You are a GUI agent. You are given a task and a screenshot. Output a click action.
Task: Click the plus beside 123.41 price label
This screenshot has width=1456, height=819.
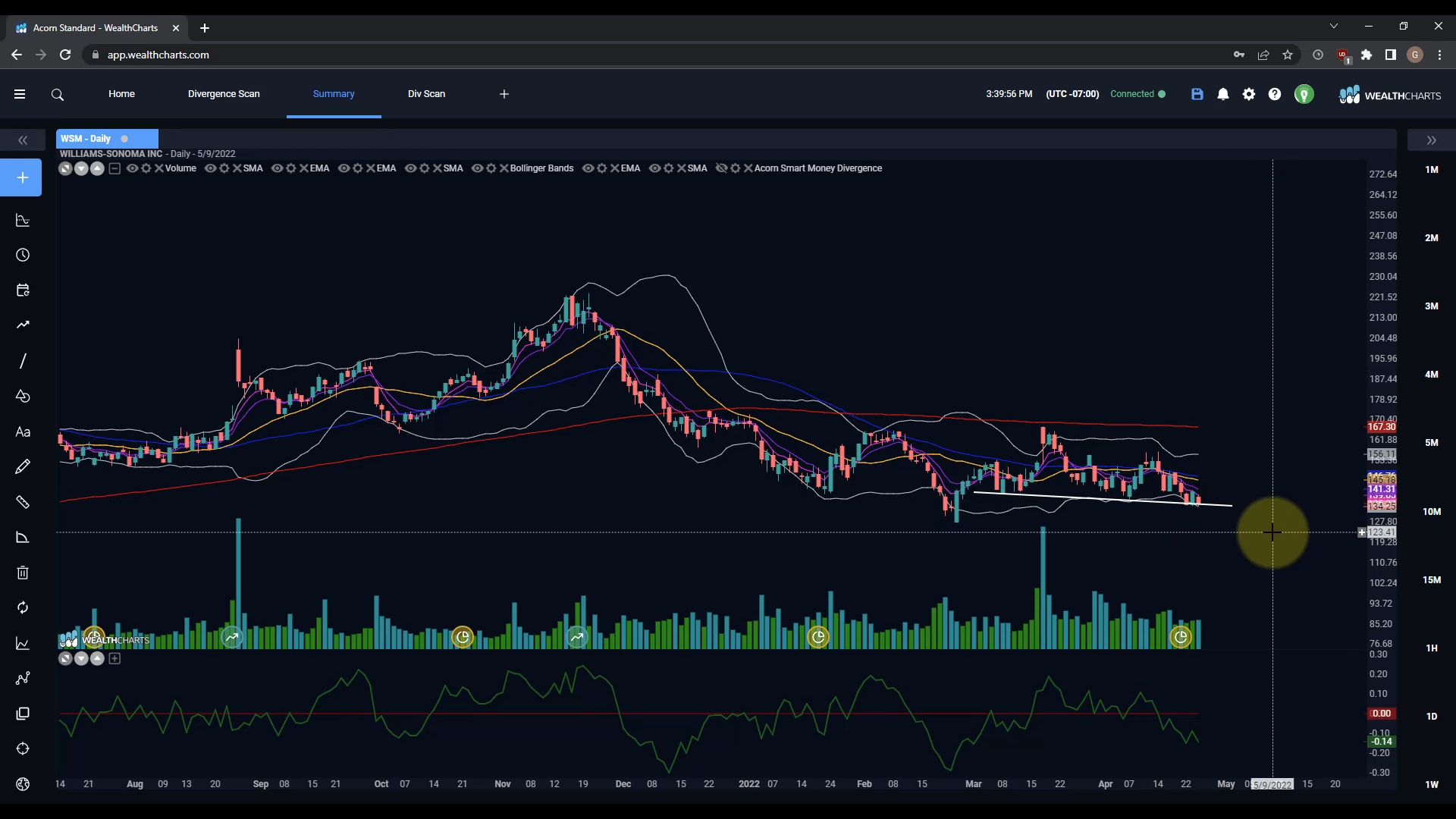pos(1361,532)
